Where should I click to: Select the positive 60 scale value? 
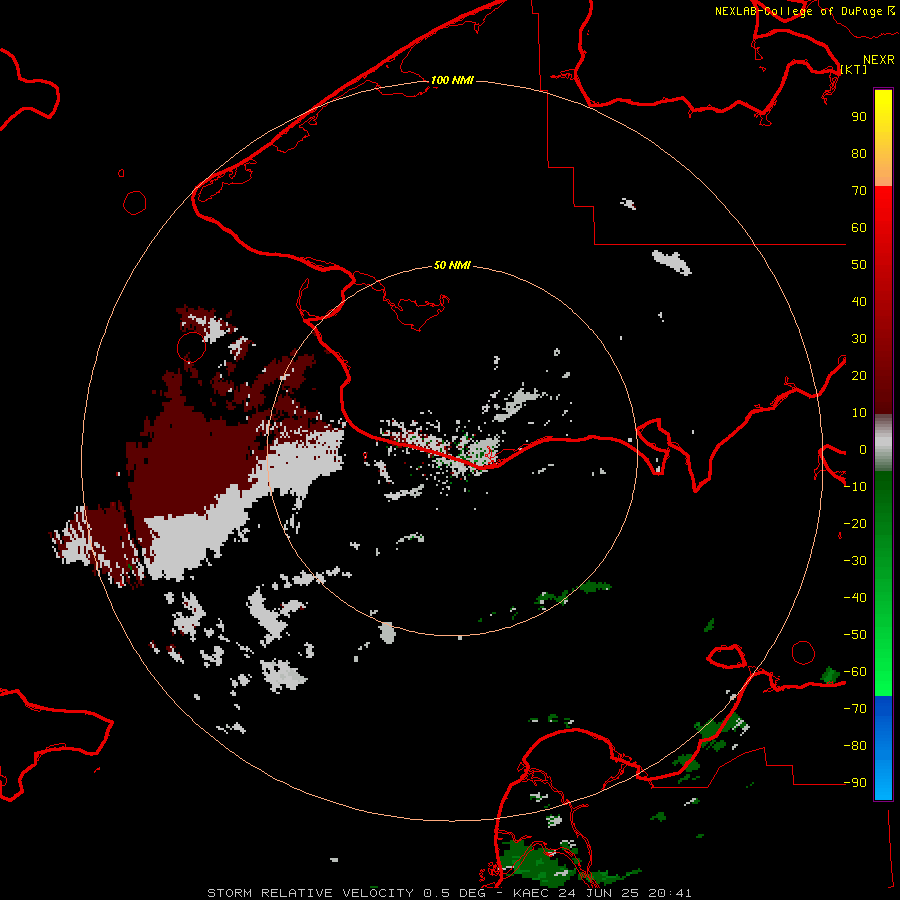pos(859,228)
